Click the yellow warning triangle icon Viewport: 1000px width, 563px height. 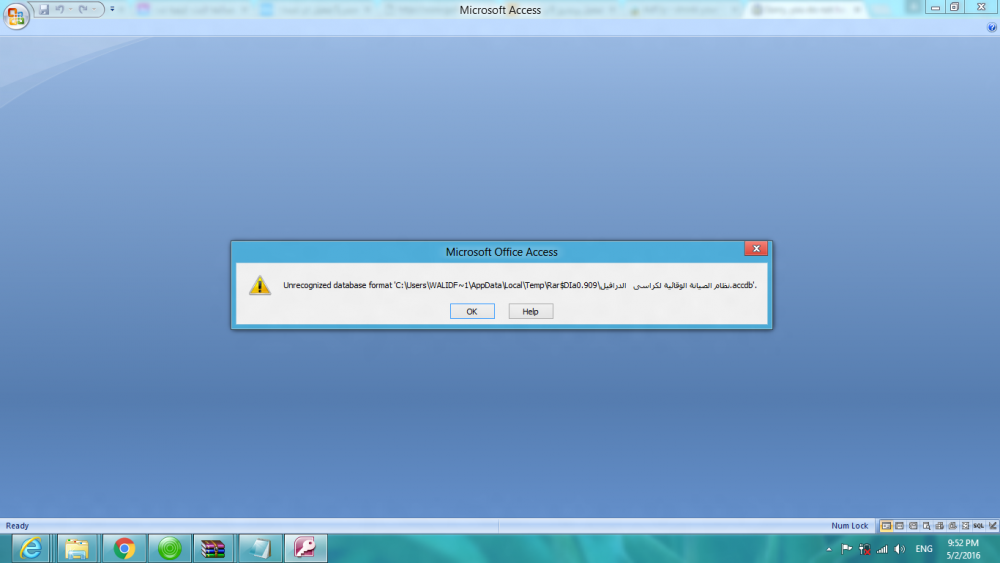coord(260,285)
